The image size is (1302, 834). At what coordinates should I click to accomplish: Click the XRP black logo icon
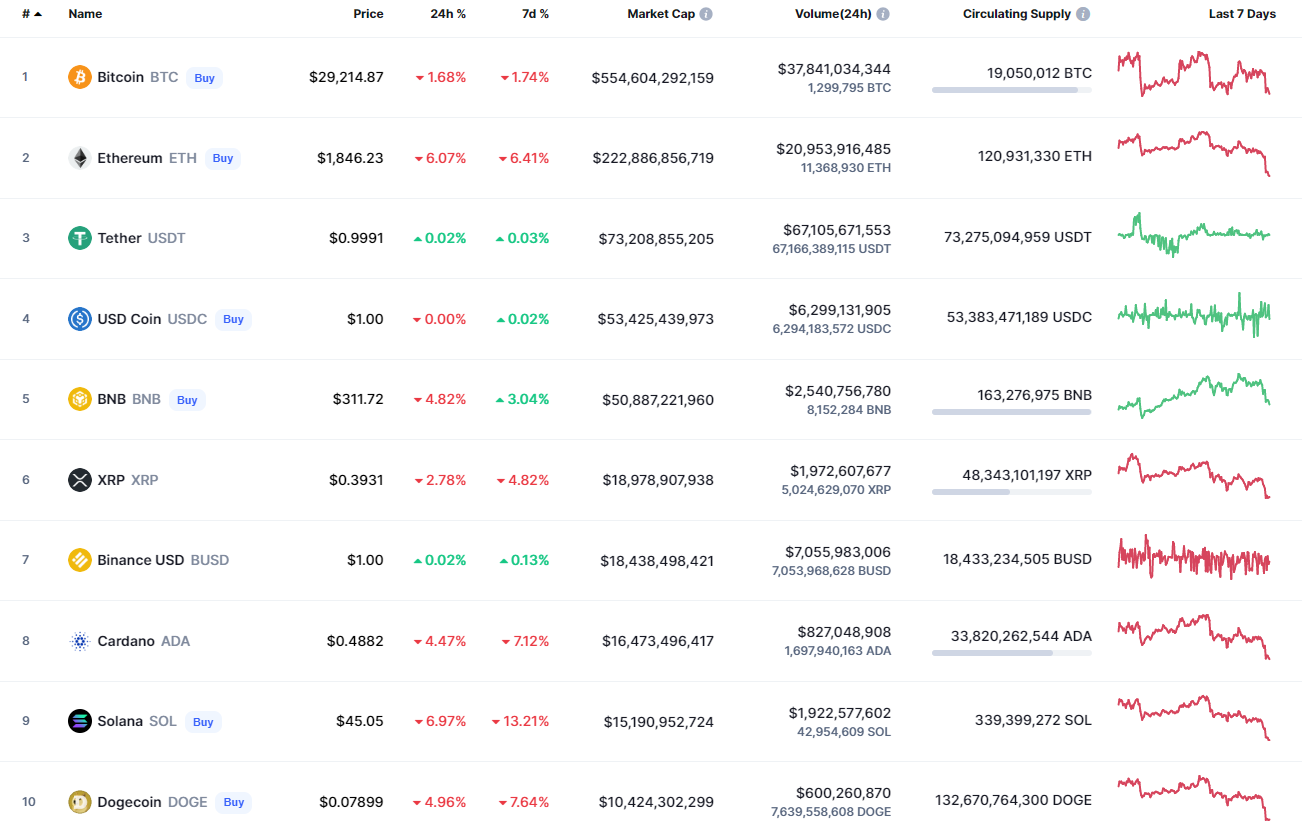79,480
